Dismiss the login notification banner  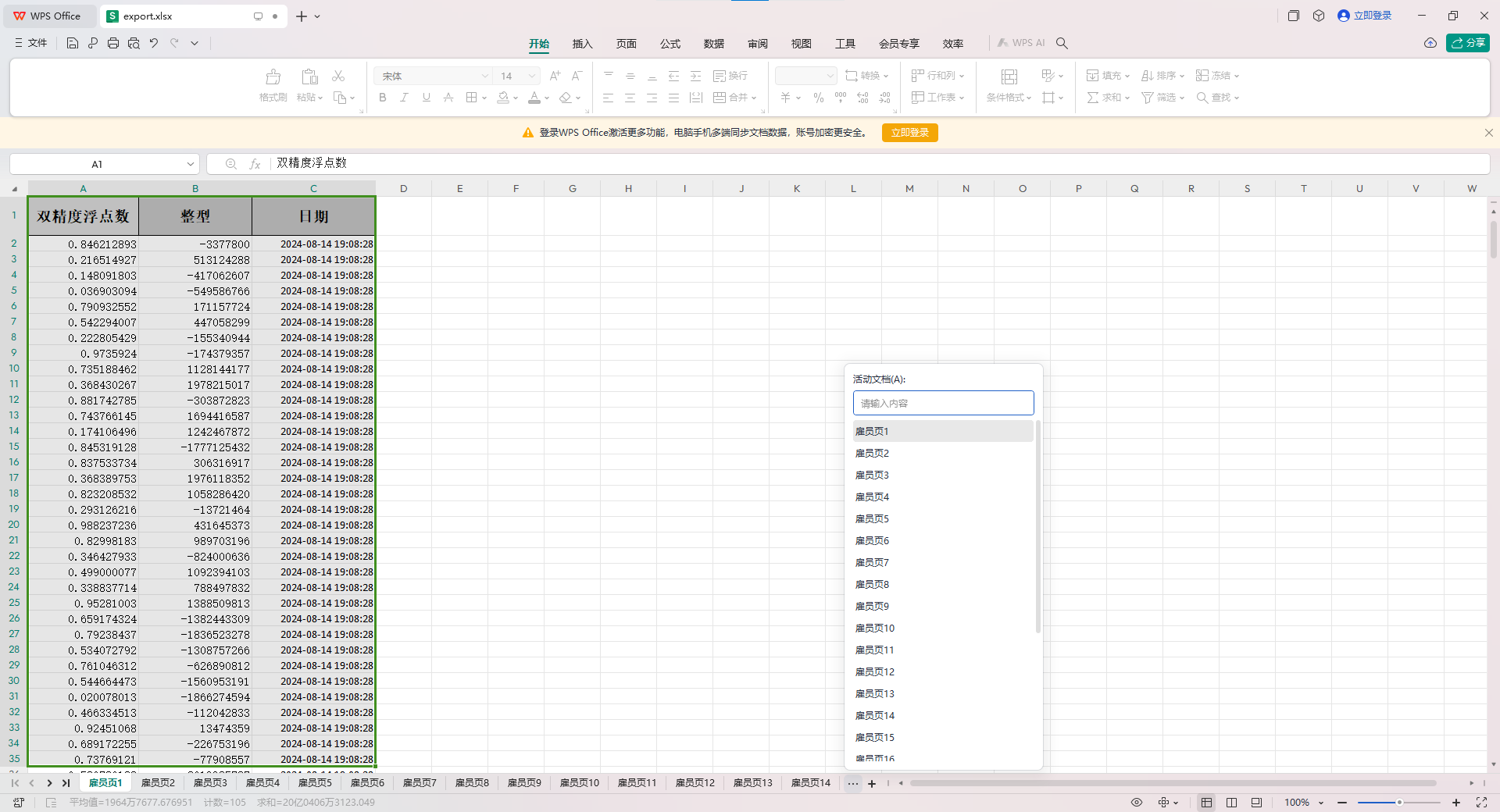[x=1488, y=133]
